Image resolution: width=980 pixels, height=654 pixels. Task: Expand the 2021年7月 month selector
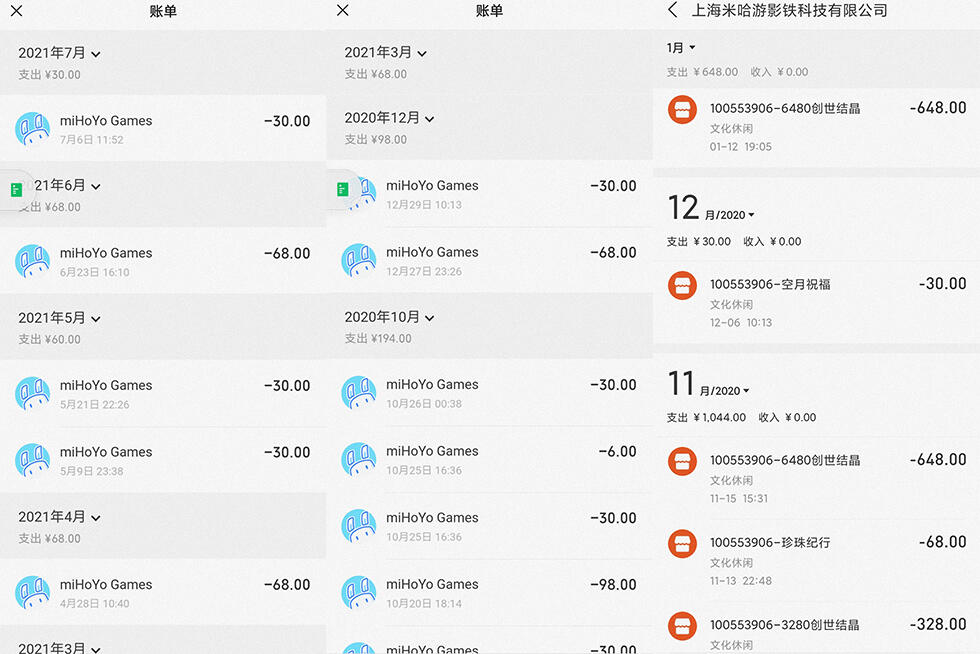coord(59,53)
